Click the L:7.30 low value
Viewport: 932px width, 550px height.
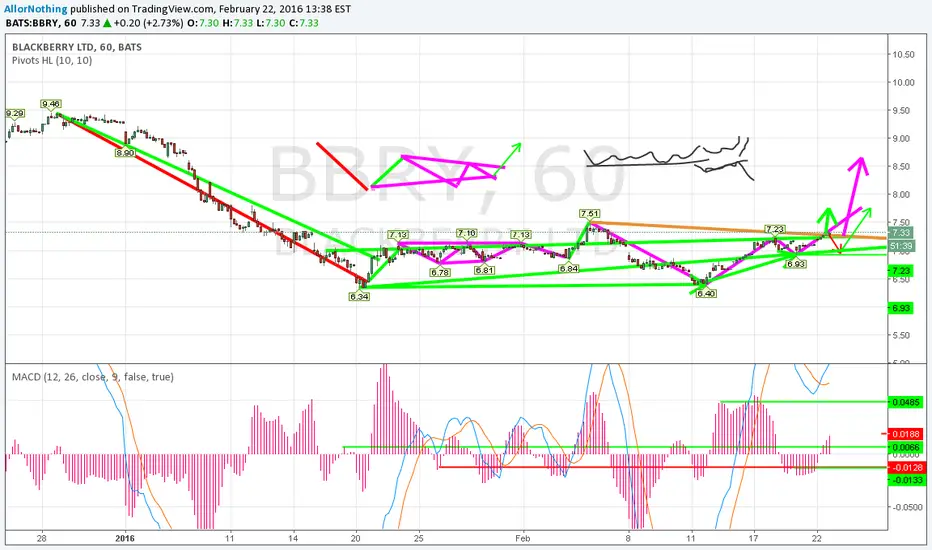[x=271, y=23]
